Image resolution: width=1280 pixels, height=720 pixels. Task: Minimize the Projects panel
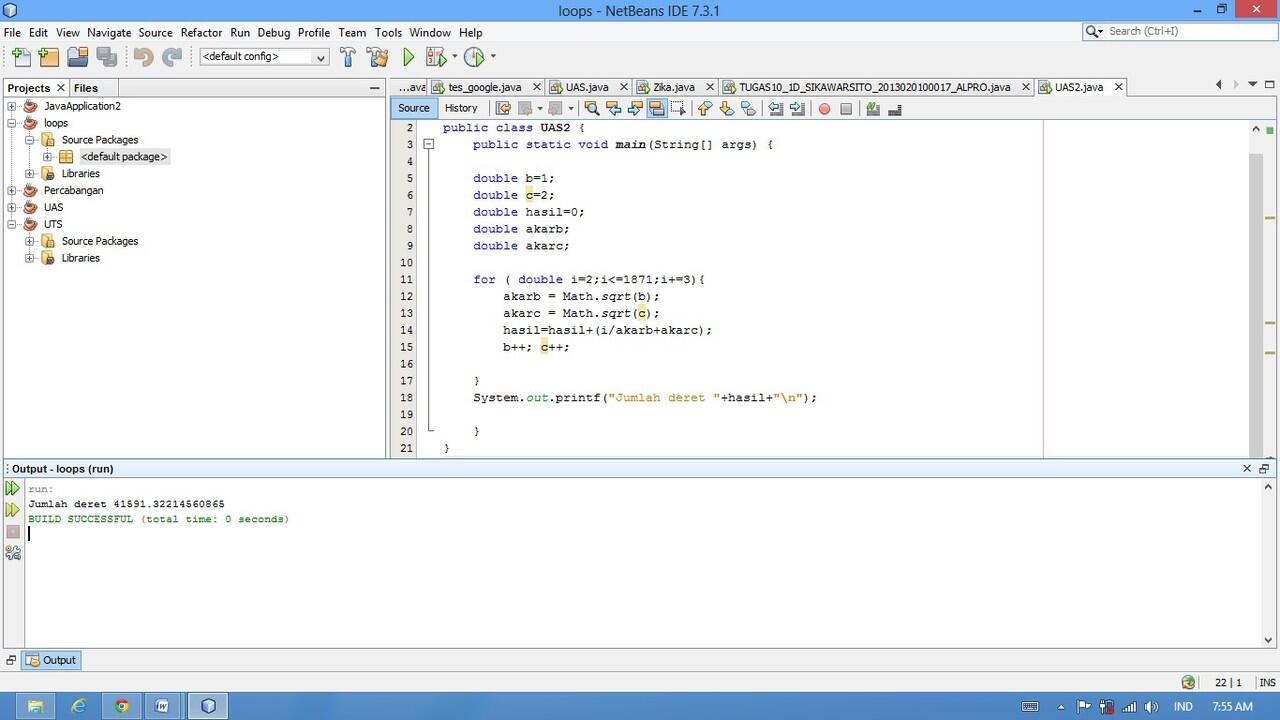click(375, 88)
